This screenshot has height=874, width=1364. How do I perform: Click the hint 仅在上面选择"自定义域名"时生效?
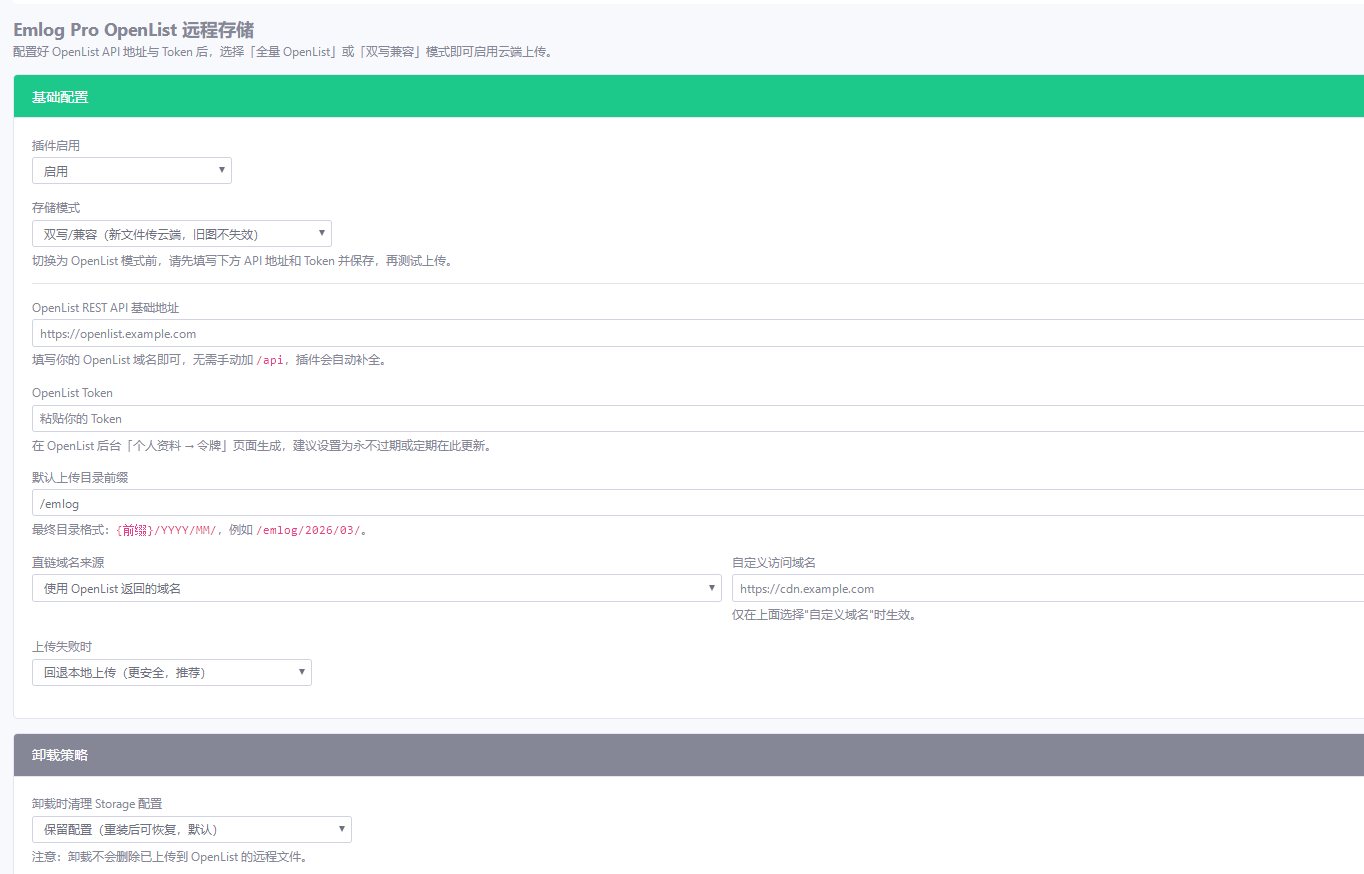pyautogui.click(x=824, y=615)
